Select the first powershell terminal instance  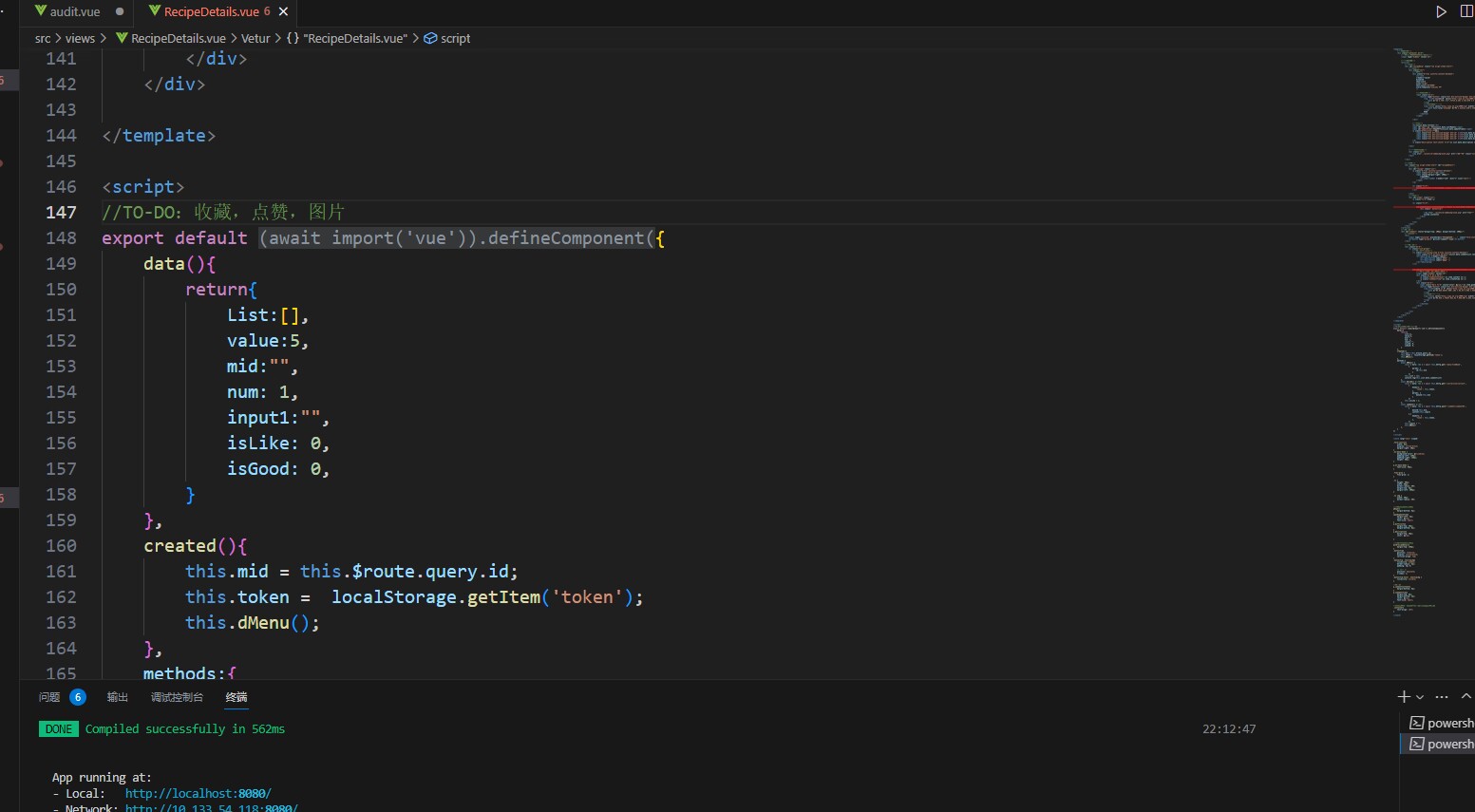(x=1441, y=723)
